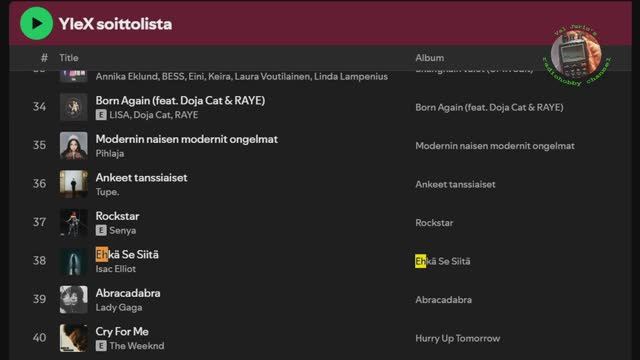Screen dimensions: 640x360
Task: Click the Ankeet tanssiaiset cover image
Action: 73,184
